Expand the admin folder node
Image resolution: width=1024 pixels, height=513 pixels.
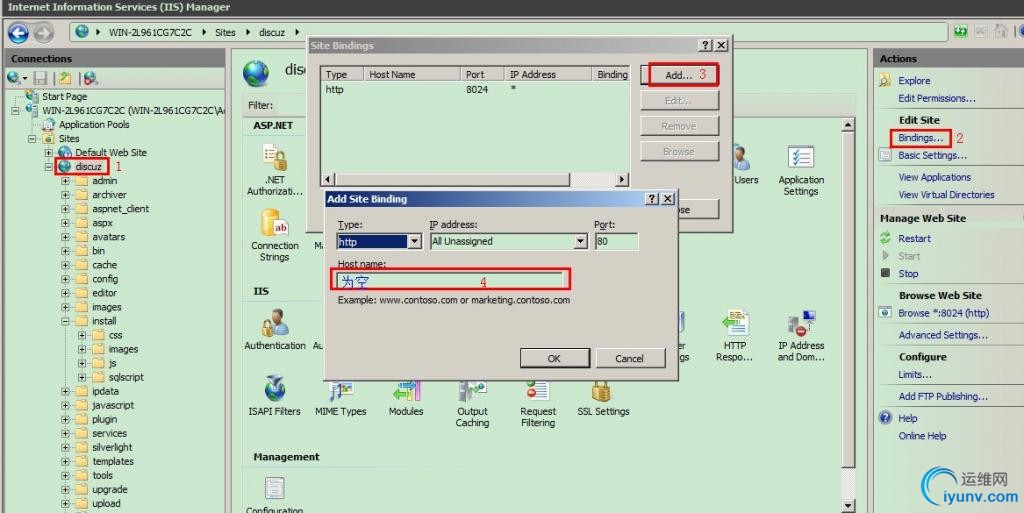pyautogui.click(x=65, y=181)
